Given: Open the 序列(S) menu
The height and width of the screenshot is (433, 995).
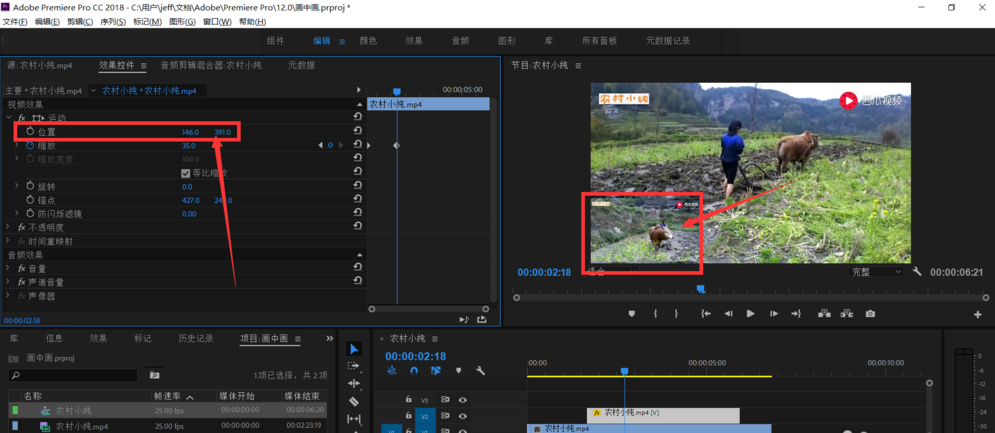Looking at the screenshot, I should tap(112, 22).
